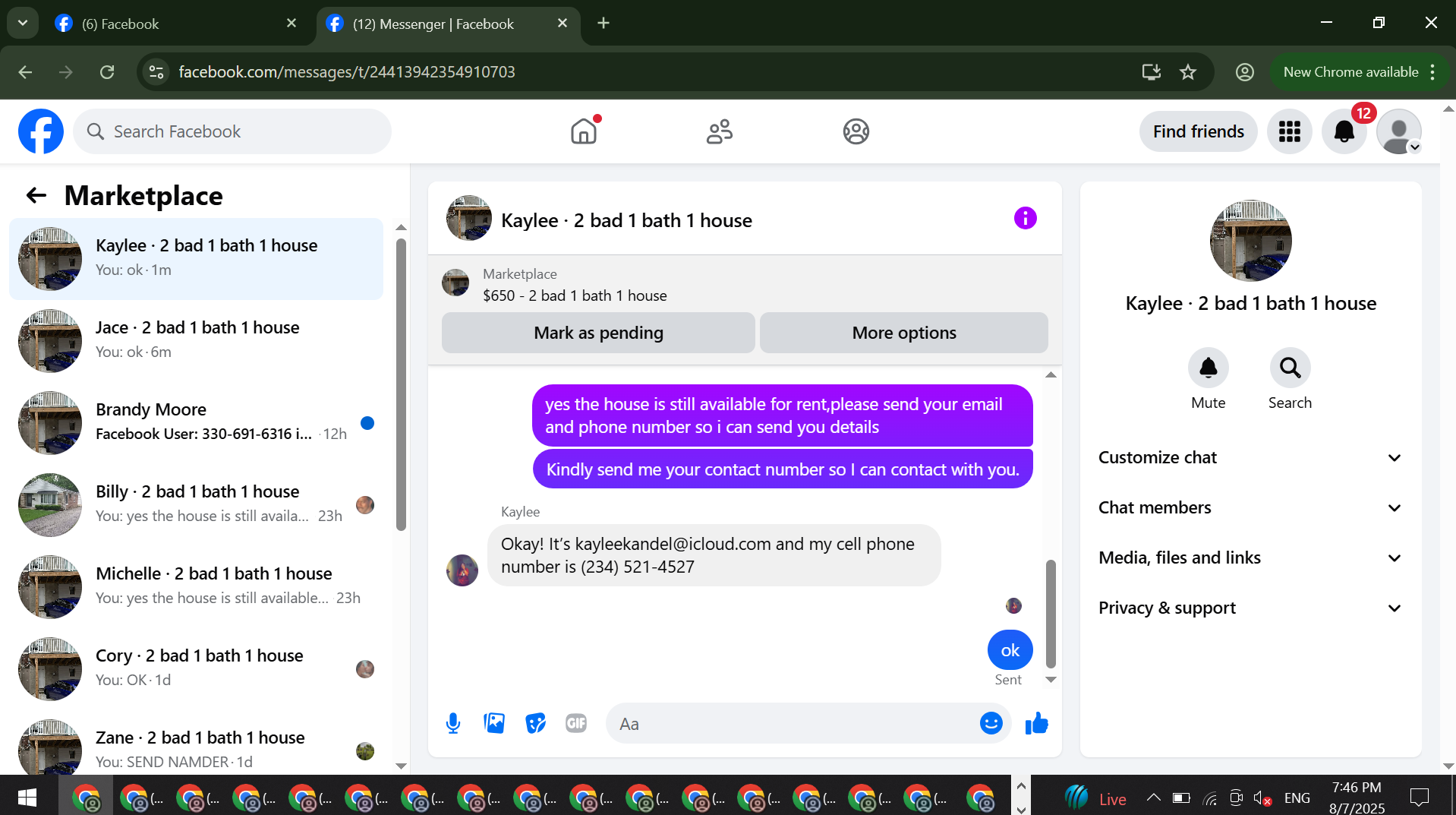
Task: Click the volume icon in system tray
Action: [x=1262, y=798]
